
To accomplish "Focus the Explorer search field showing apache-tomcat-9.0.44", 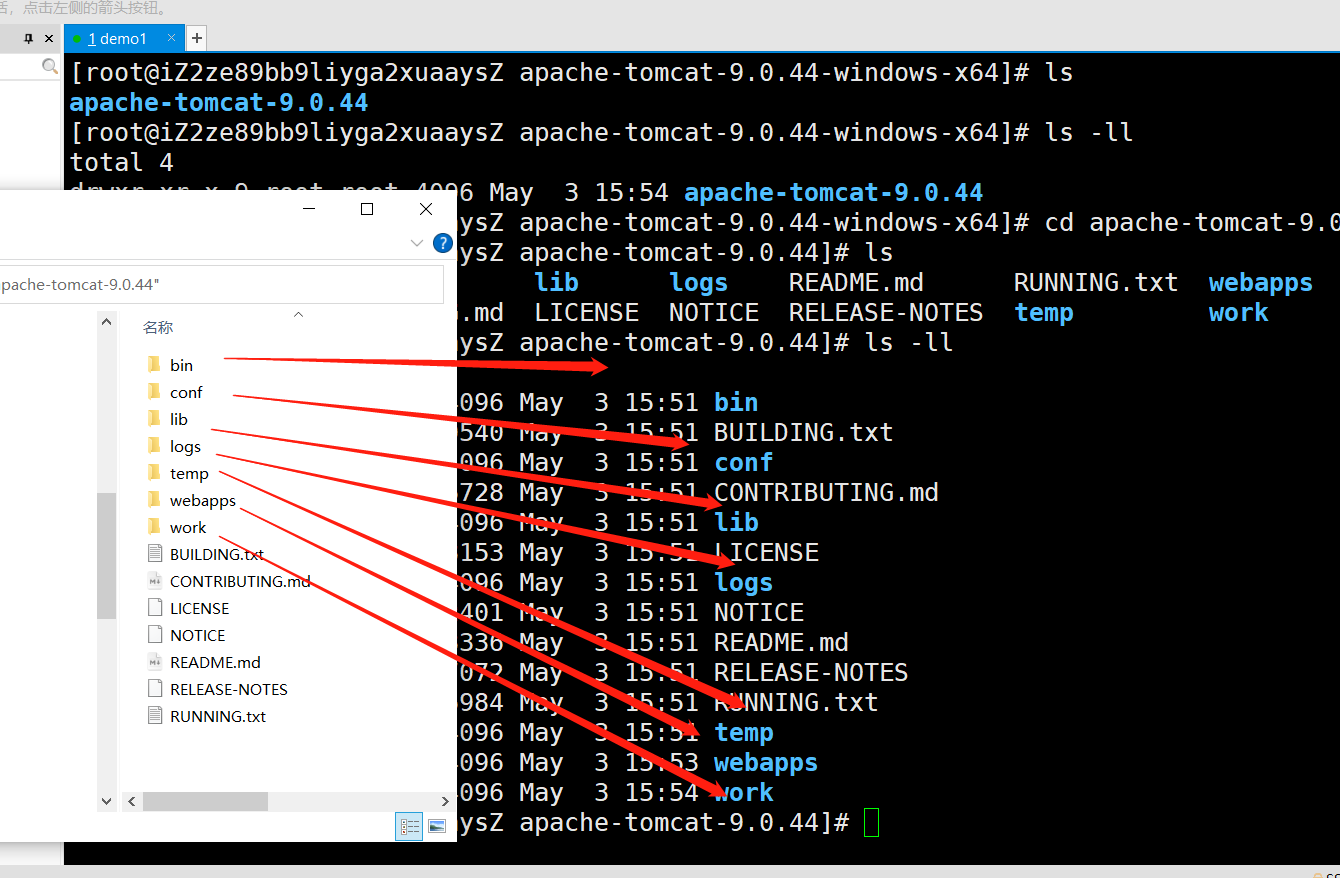I will pyautogui.click(x=221, y=284).
